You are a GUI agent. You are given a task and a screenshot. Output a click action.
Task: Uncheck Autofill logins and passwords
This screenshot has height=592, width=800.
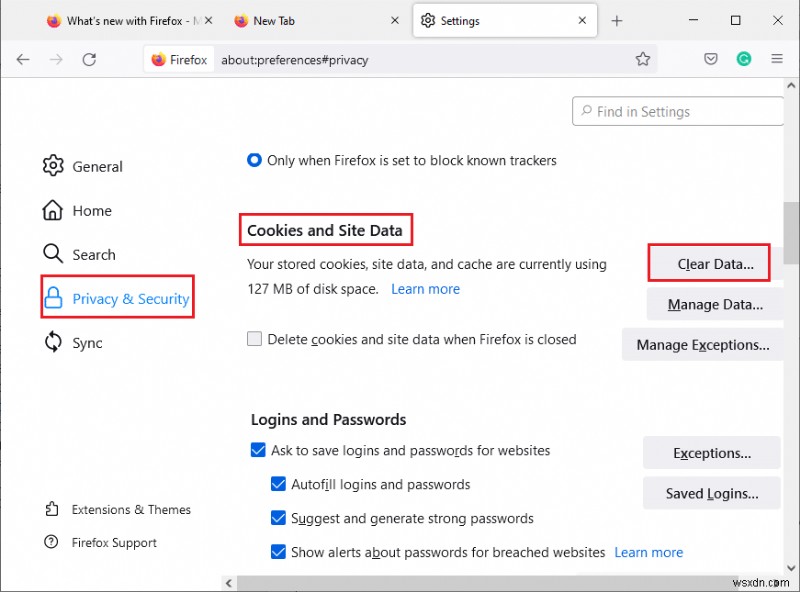pyautogui.click(x=278, y=484)
